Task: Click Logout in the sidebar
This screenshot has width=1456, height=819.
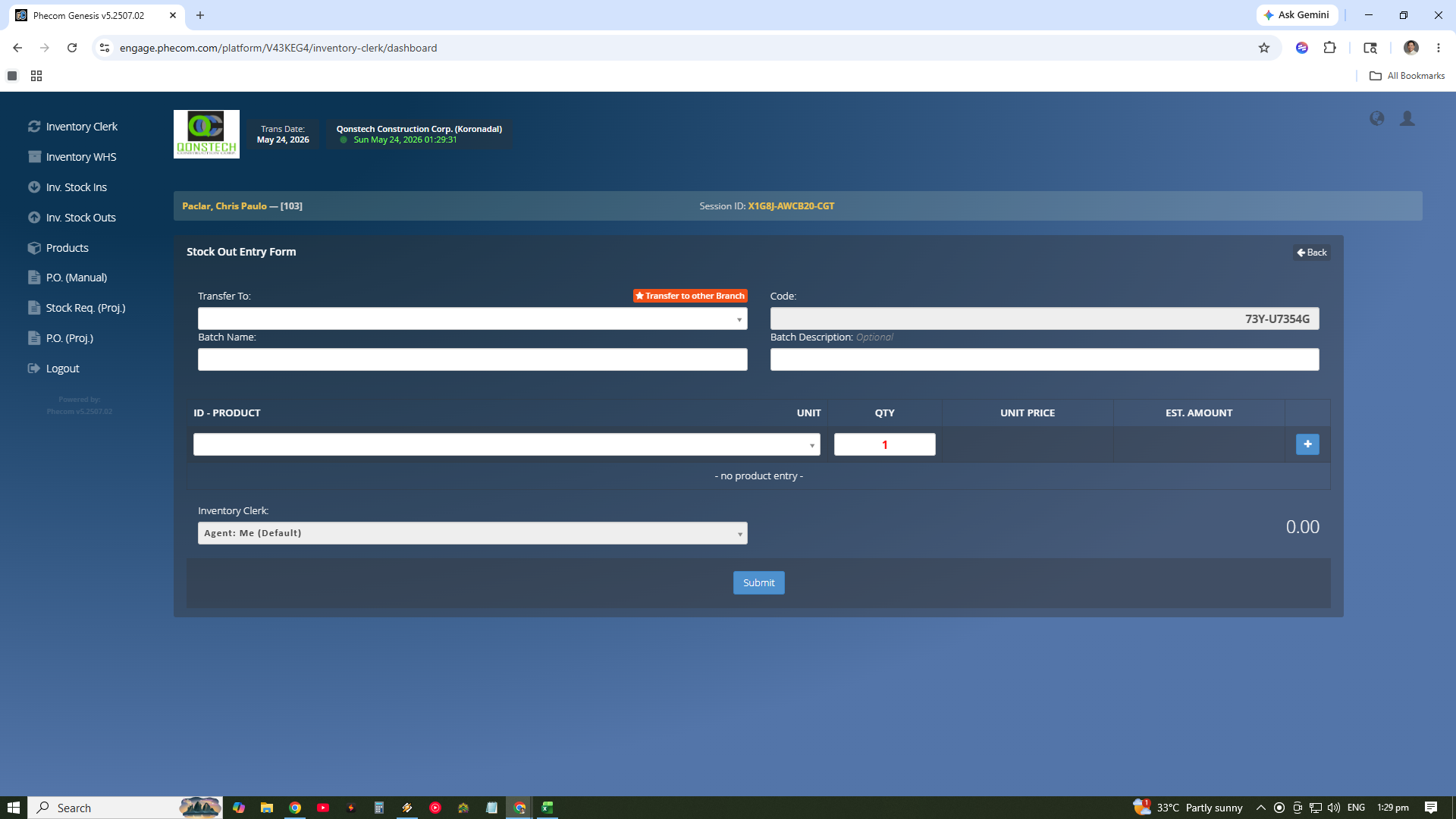Action: (x=54, y=369)
